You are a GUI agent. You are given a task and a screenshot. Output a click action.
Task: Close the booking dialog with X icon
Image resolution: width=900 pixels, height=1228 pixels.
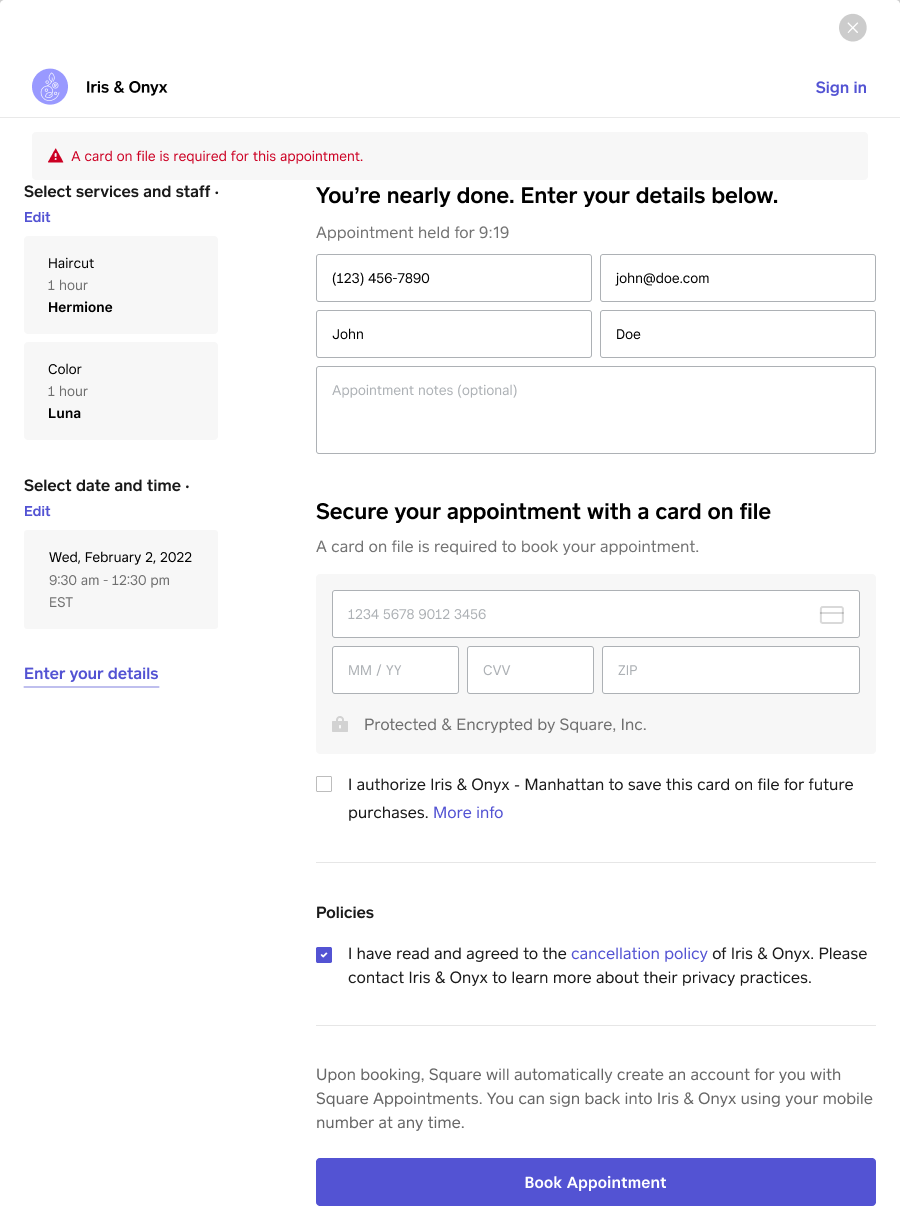pos(852,28)
